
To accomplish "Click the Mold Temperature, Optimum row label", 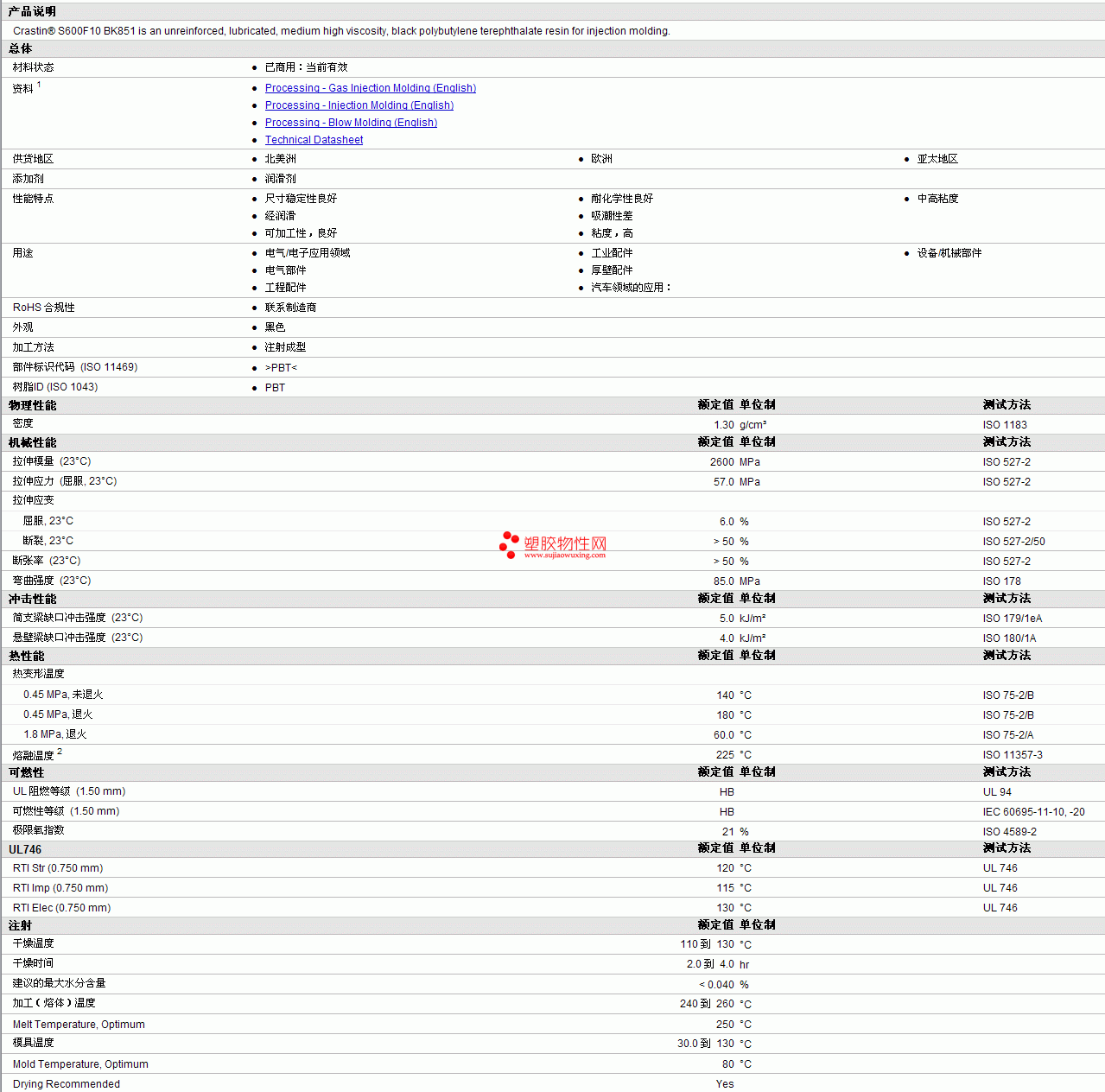I will [x=80, y=1064].
